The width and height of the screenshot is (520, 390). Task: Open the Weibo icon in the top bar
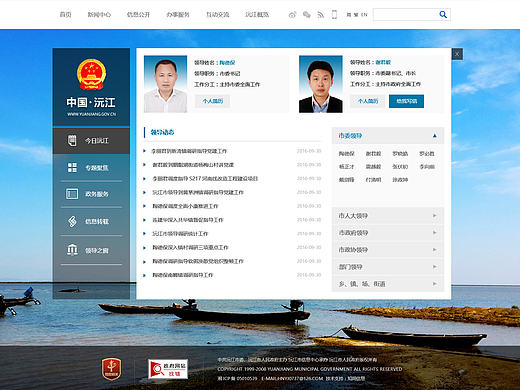292,15
